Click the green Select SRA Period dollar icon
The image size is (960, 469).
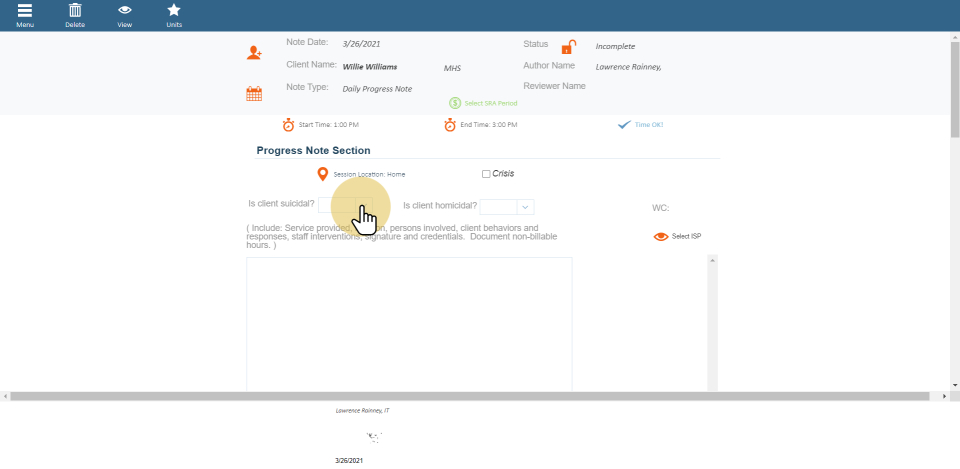(x=455, y=103)
